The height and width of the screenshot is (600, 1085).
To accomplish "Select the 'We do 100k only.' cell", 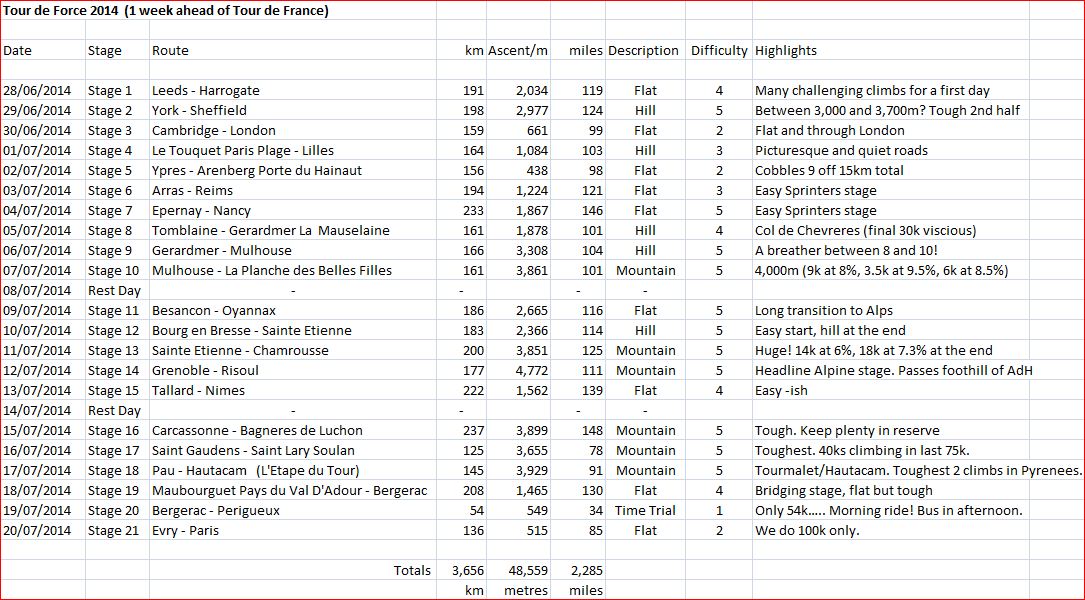I will click(x=807, y=531).
